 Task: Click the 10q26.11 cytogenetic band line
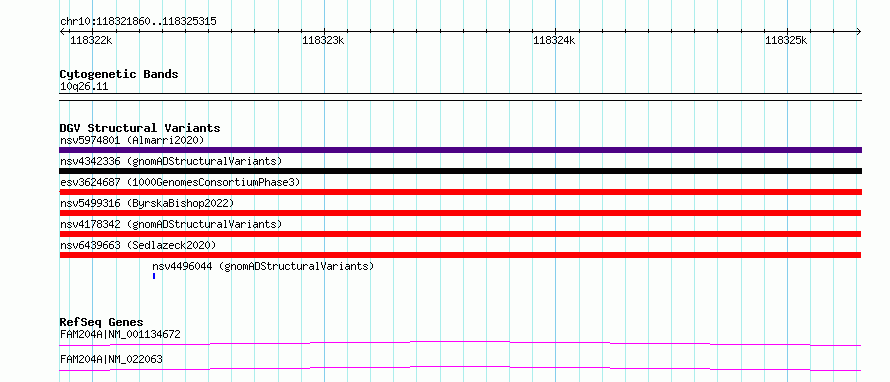[460, 97]
